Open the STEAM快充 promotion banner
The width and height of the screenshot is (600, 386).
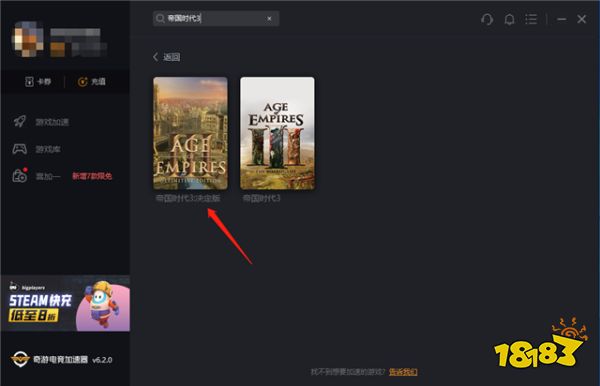pos(65,304)
